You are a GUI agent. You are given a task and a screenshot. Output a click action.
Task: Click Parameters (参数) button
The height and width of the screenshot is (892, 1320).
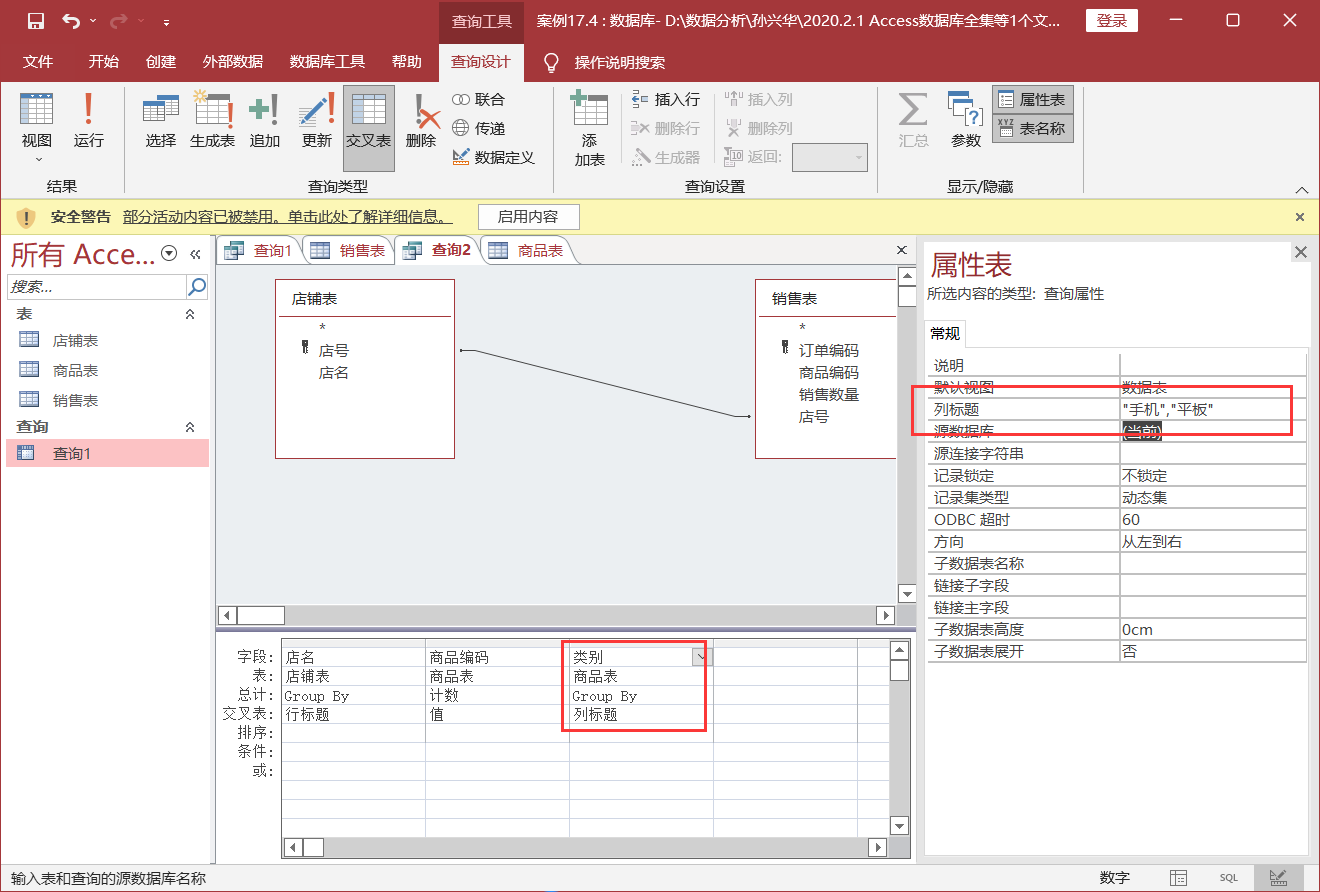[965, 122]
